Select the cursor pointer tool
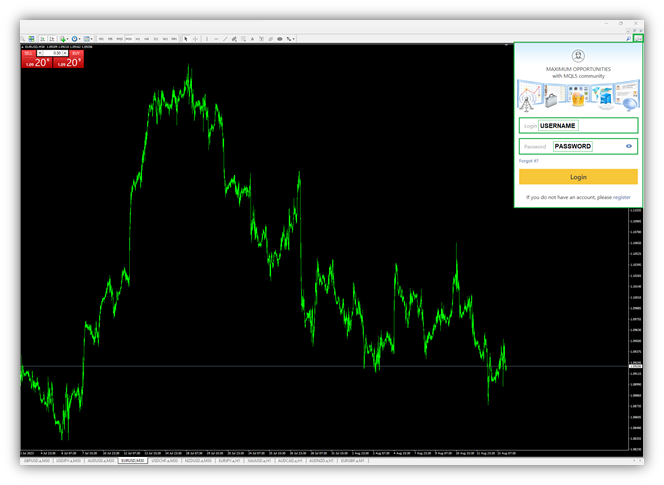This screenshot has width=664, height=485. point(186,39)
